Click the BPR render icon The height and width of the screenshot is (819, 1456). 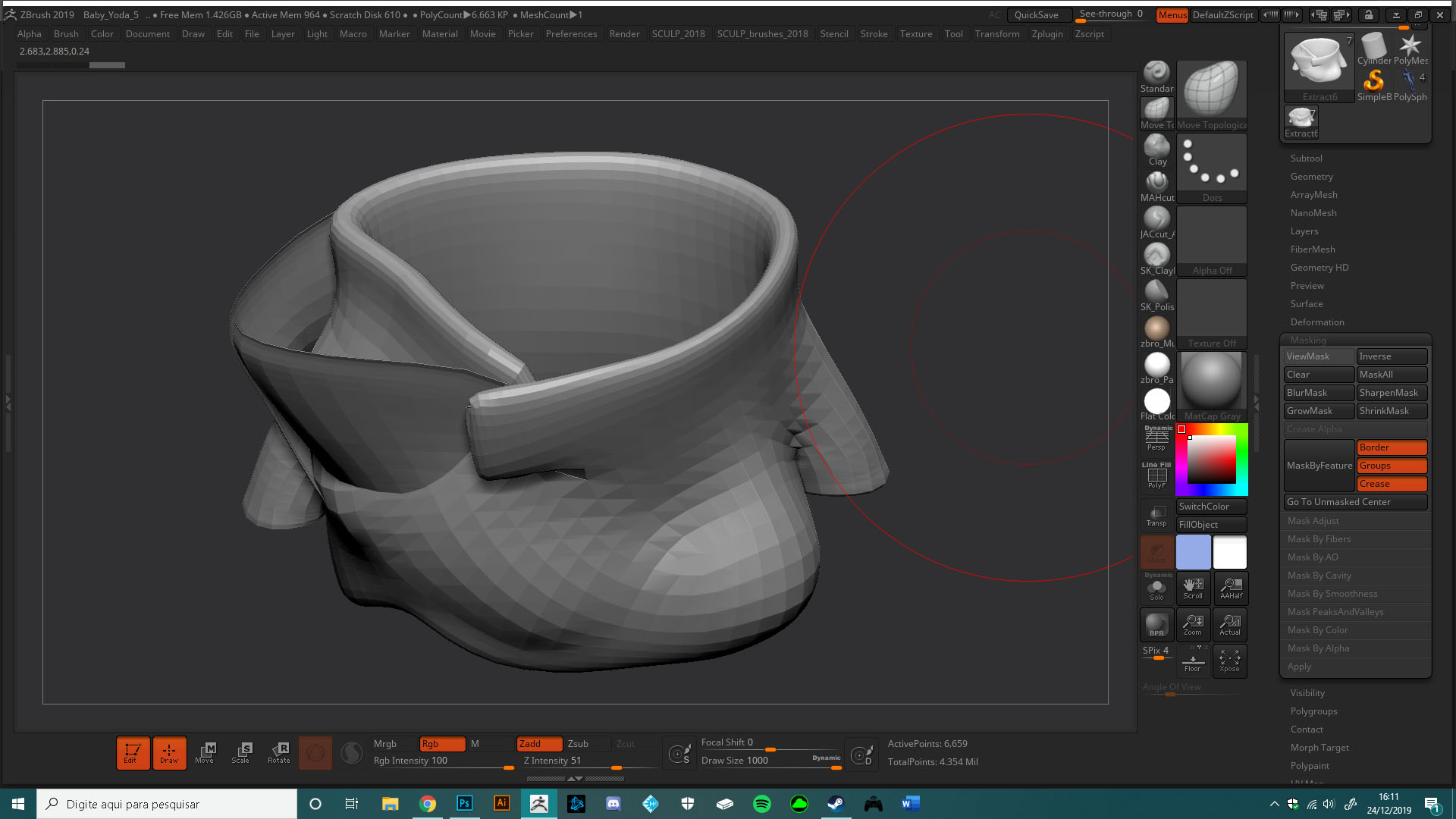1156,624
